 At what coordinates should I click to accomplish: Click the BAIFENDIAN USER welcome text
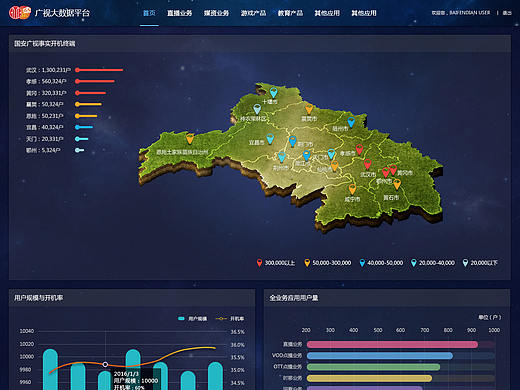(x=461, y=13)
